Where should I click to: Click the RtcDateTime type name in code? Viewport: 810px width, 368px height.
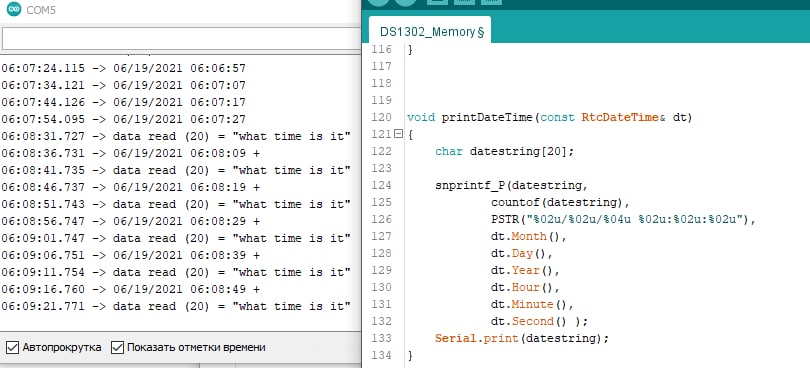620,117
